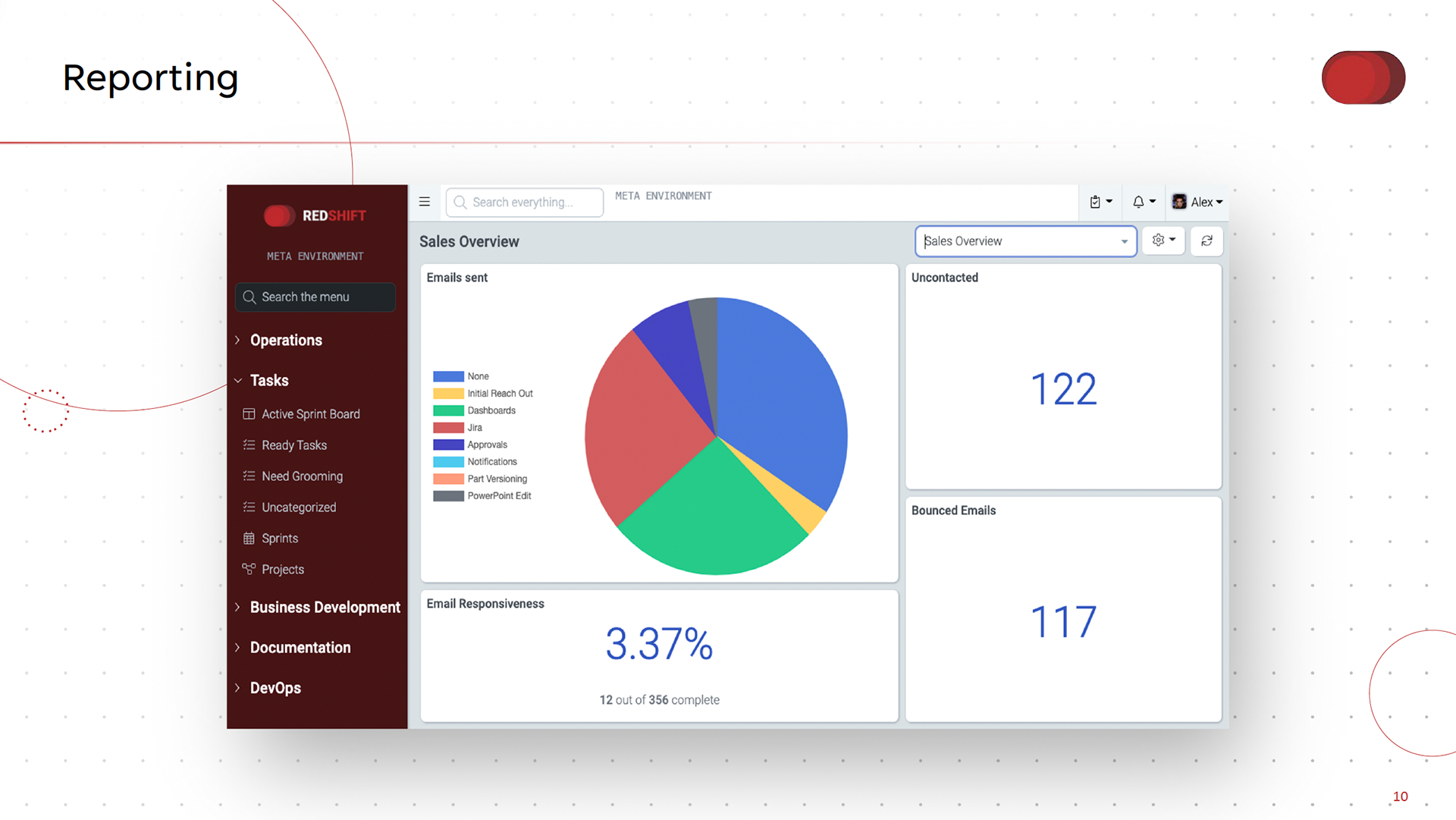This screenshot has height=820, width=1456.
Task: Click the hamburger menu icon
Action: (425, 202)
